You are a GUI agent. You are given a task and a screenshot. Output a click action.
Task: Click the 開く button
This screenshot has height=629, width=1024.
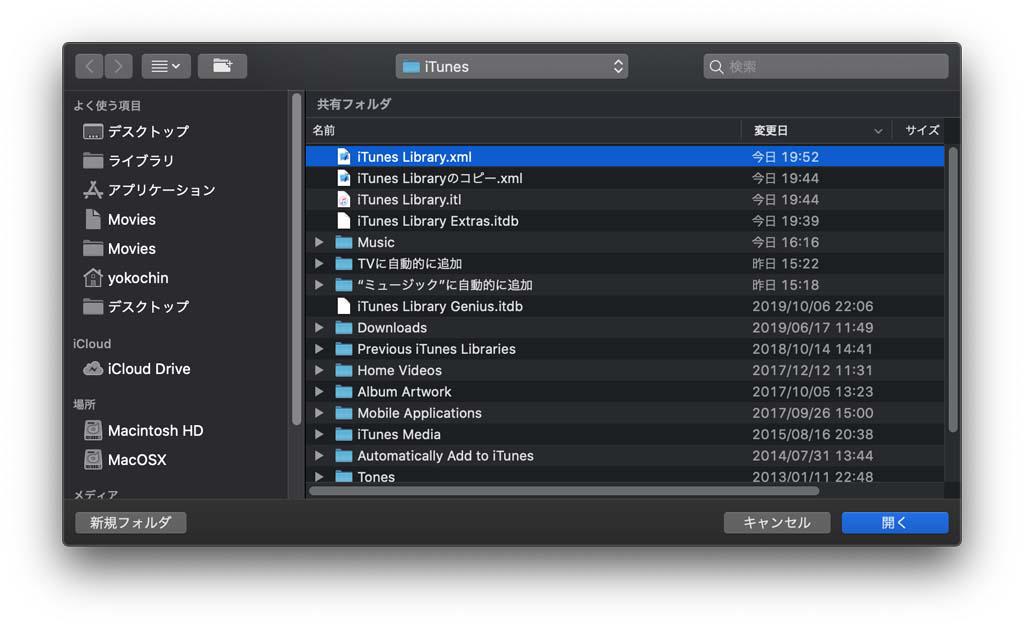pyautogui.click(x=895, y=523)
